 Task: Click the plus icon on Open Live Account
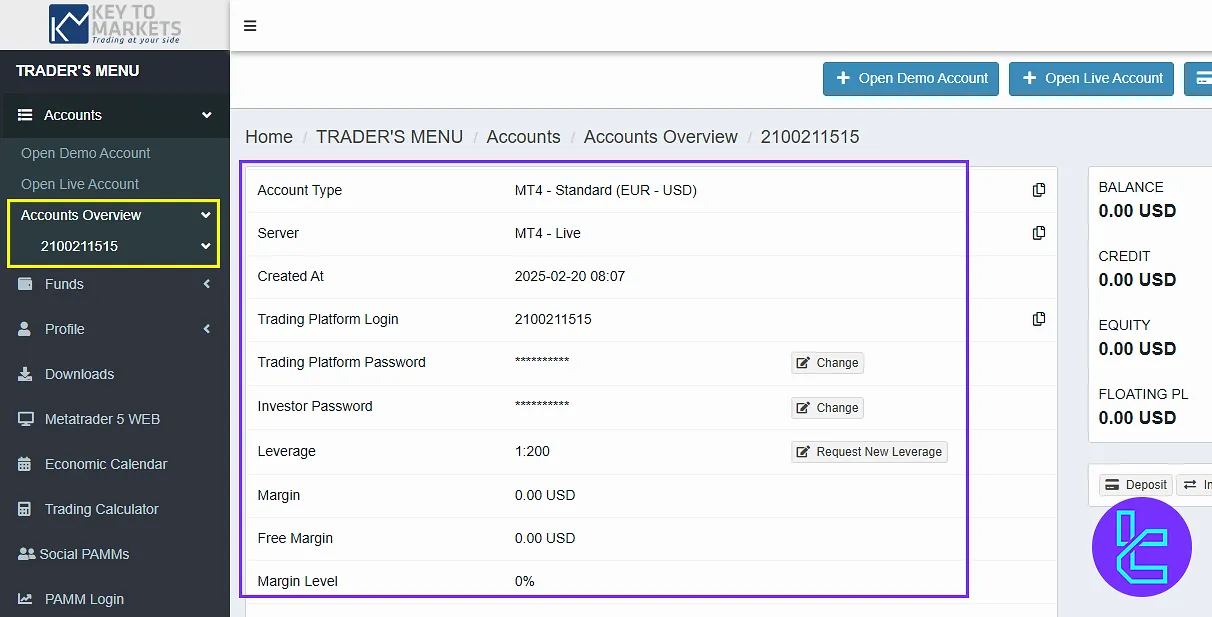(x=1029, y=78)
